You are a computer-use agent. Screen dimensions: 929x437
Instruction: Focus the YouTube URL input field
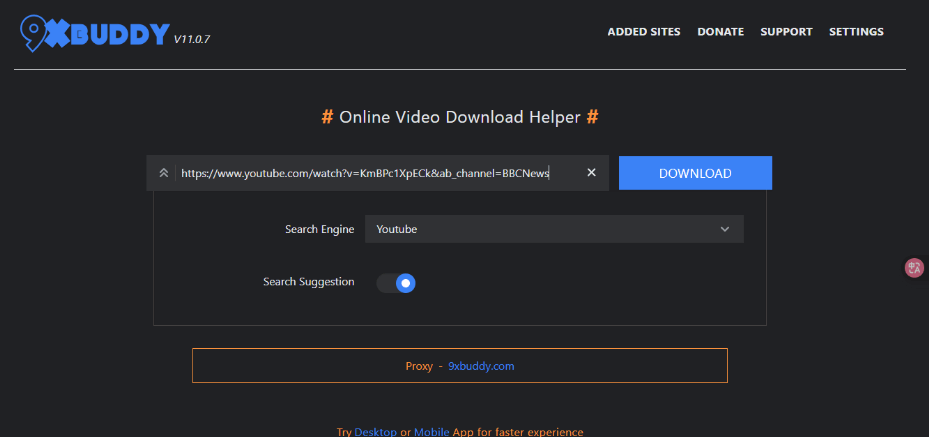379,173
